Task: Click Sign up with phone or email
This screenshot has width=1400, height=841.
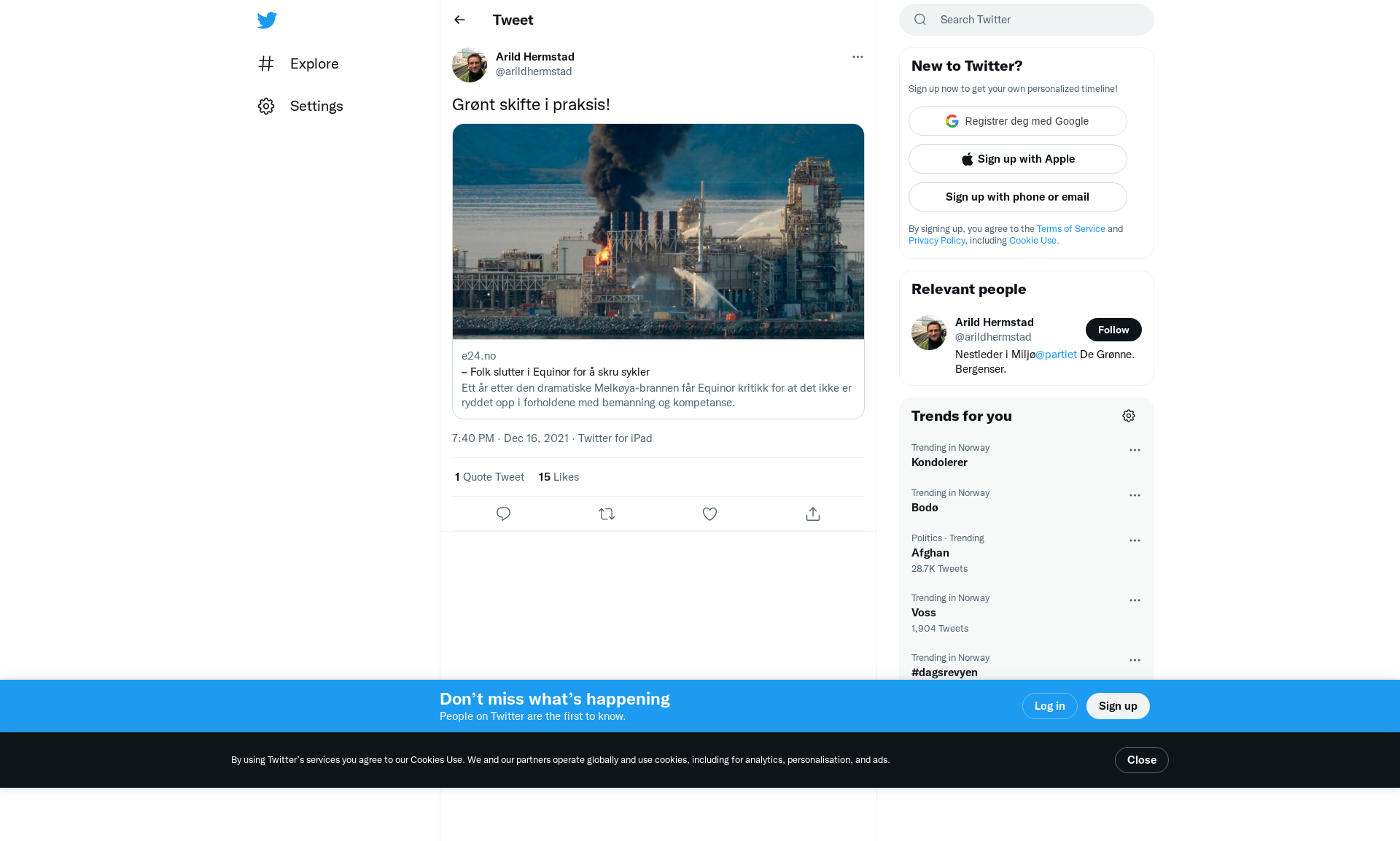Action: [1018, 197]
